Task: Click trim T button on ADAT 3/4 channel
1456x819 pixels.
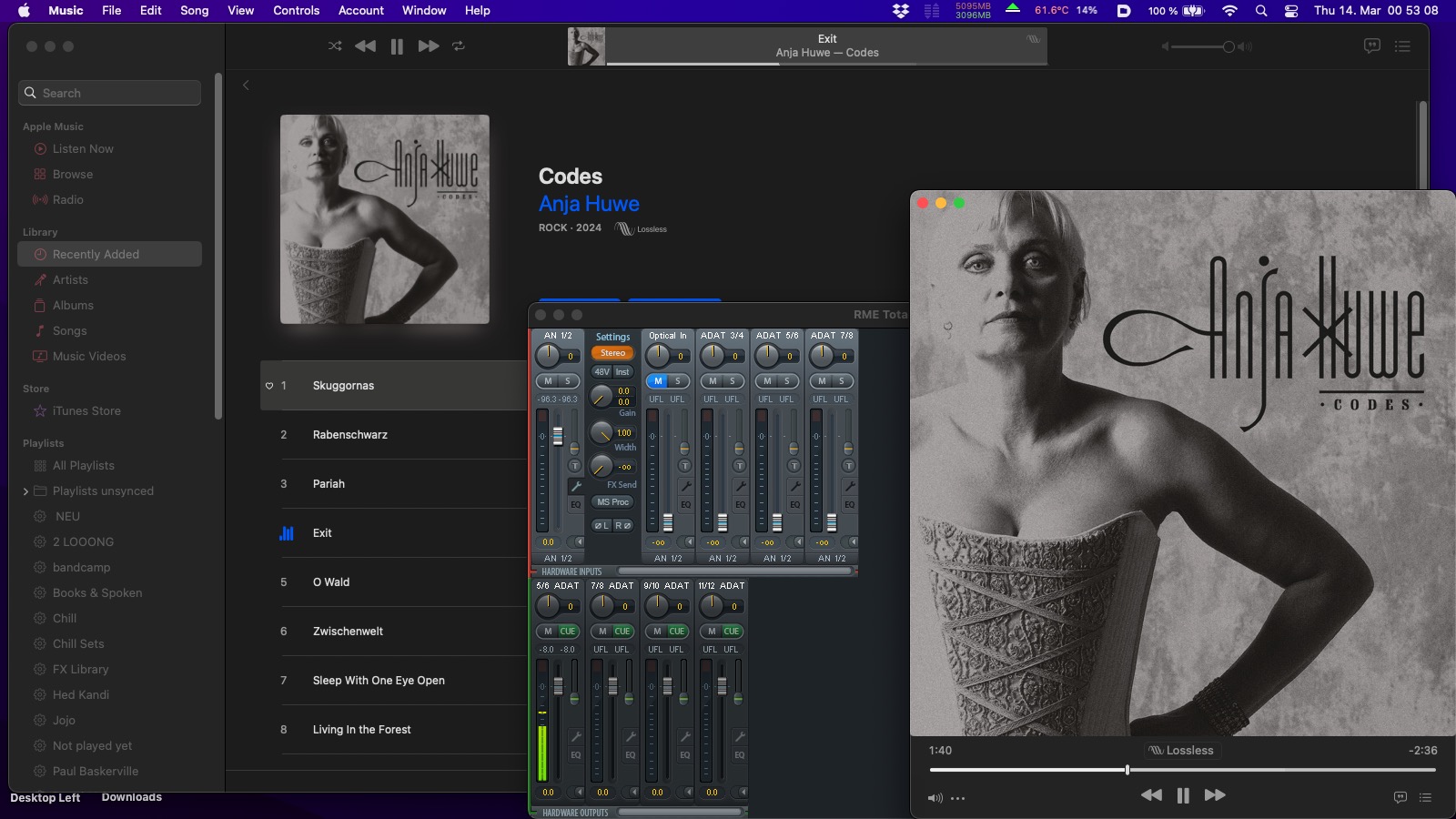Action: point(739,466)
